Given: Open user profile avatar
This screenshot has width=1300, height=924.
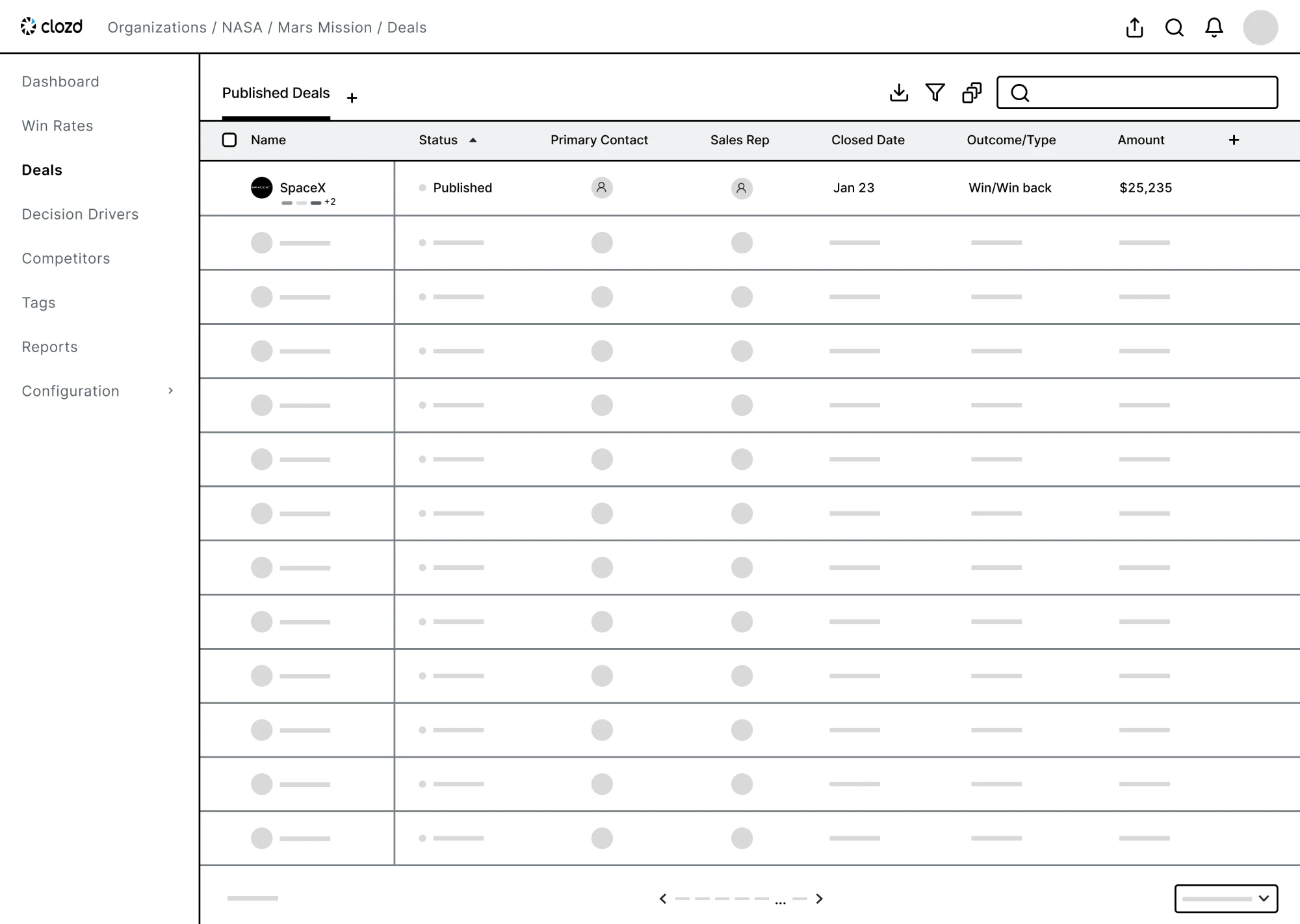Looking at the screenshot, I should click(1260, 27).
